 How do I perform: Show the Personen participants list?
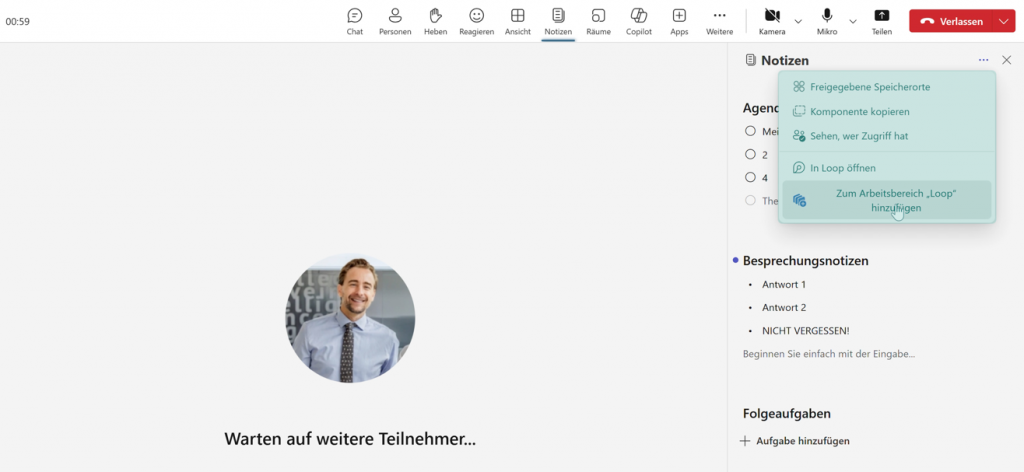click(x=395, y=22)
